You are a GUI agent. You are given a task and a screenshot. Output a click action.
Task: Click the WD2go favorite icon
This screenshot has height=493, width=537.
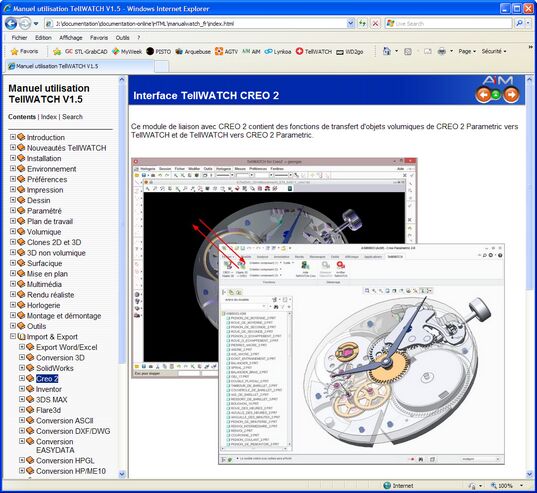[x=340, y=52]
